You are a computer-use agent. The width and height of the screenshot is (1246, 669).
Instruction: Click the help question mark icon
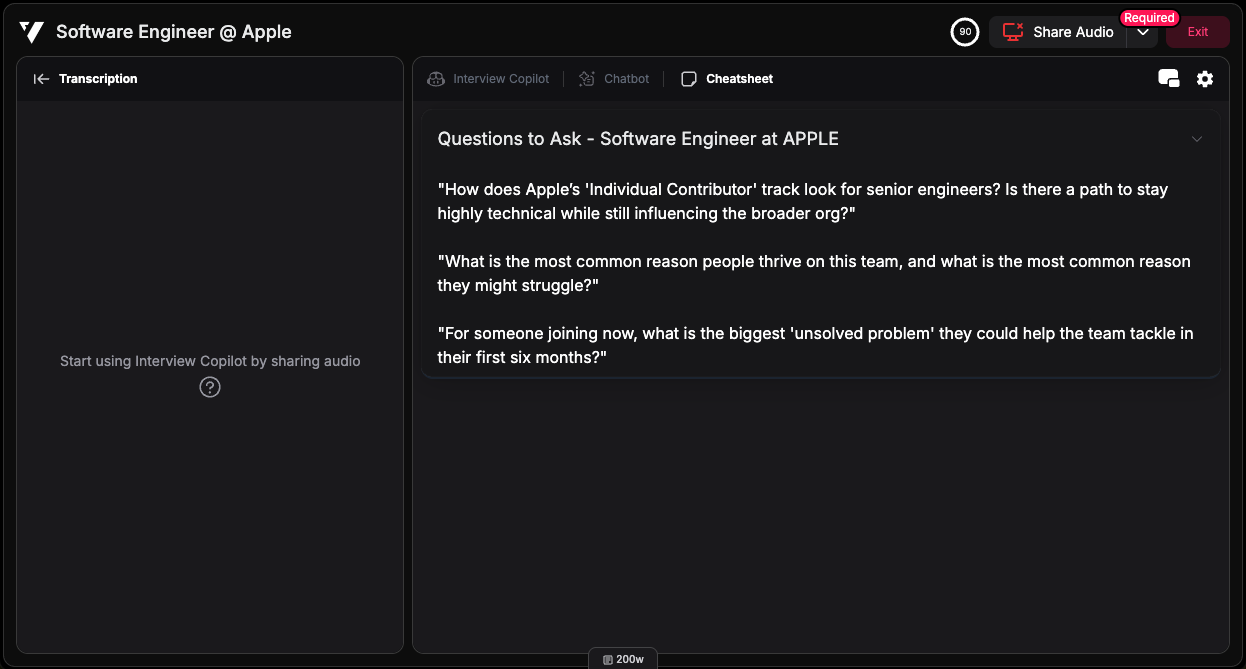210,387
